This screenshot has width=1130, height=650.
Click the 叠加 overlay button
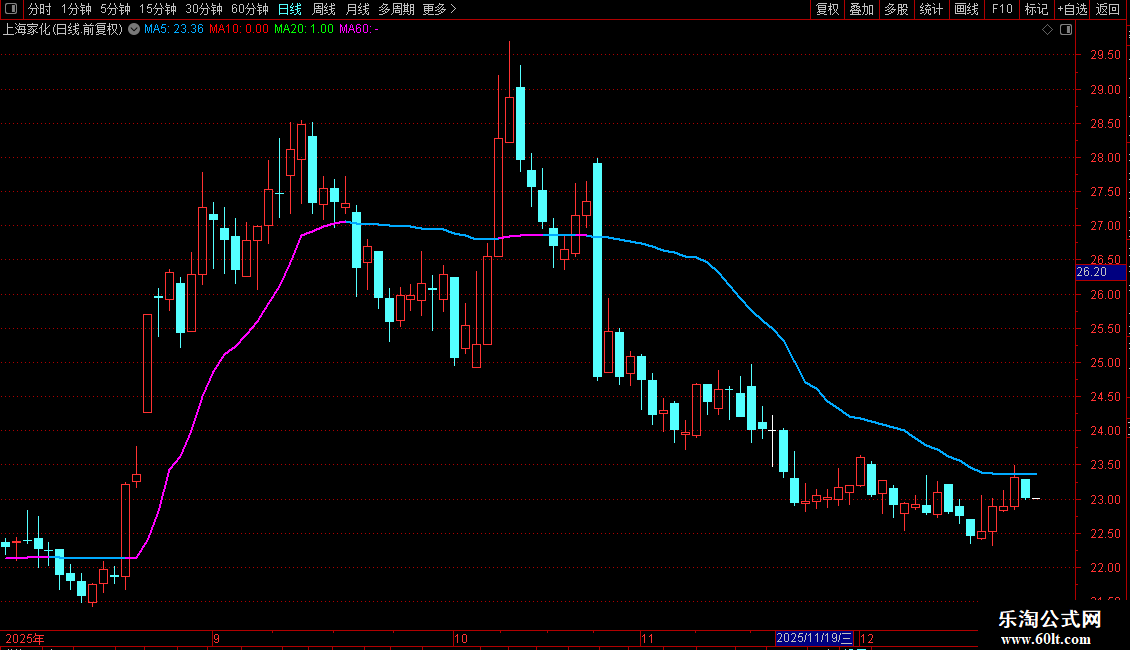point(861,9)
